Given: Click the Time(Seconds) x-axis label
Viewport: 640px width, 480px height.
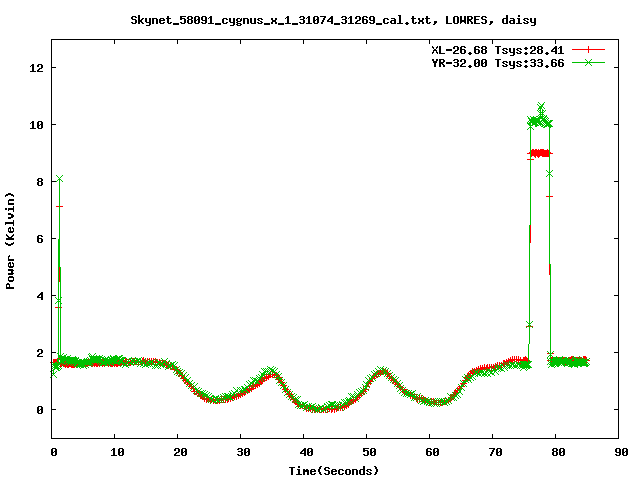Looking at the screenshot, I should [x=333, y=471].
